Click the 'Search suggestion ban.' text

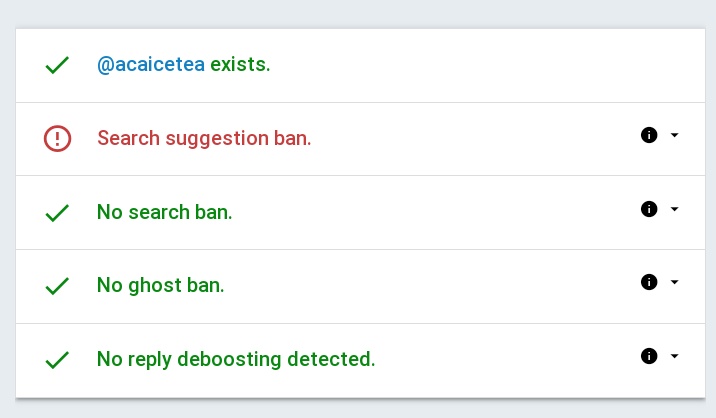[x=204, y=138]
